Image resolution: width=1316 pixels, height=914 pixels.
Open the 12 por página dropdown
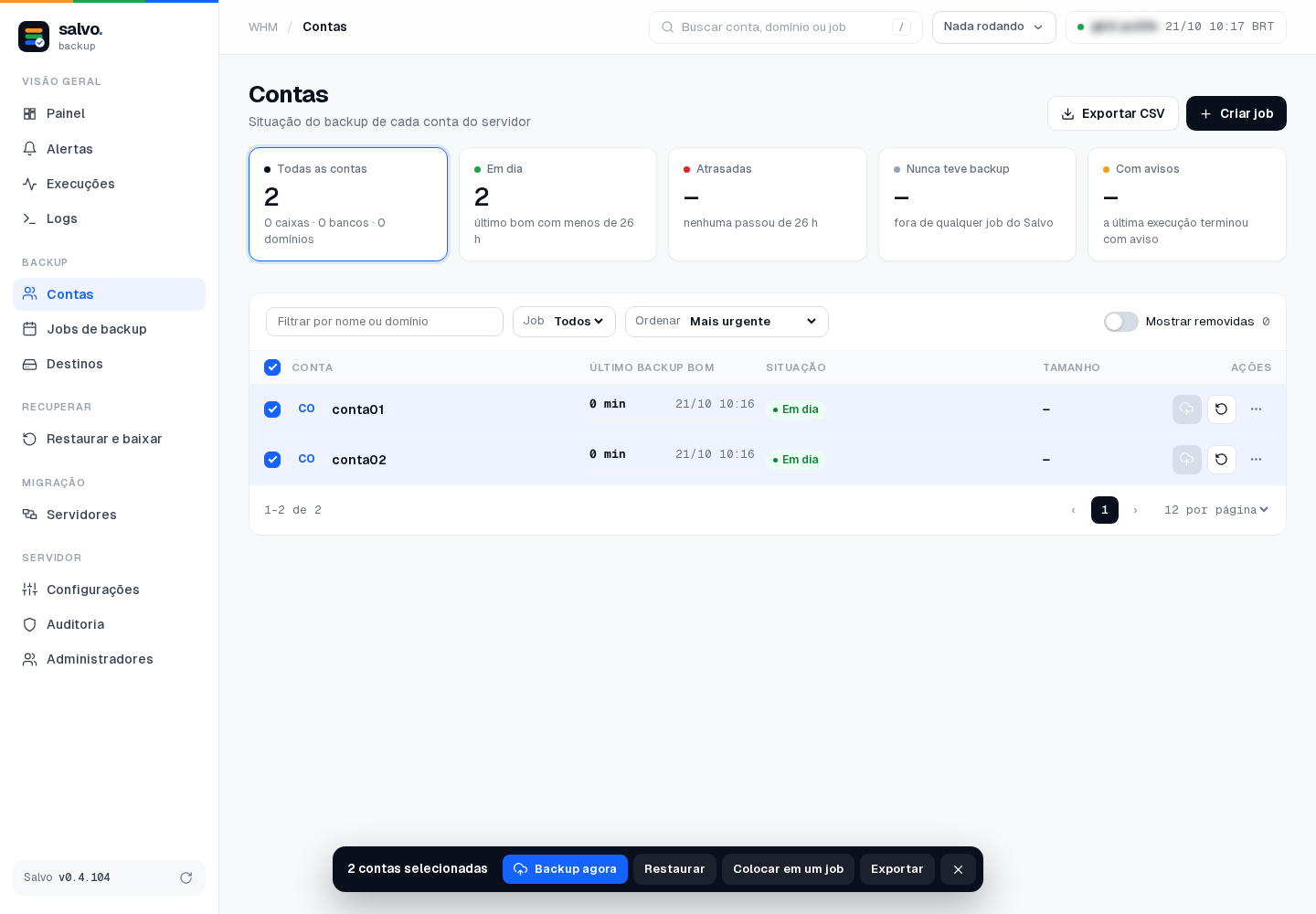pos(1215,510)
